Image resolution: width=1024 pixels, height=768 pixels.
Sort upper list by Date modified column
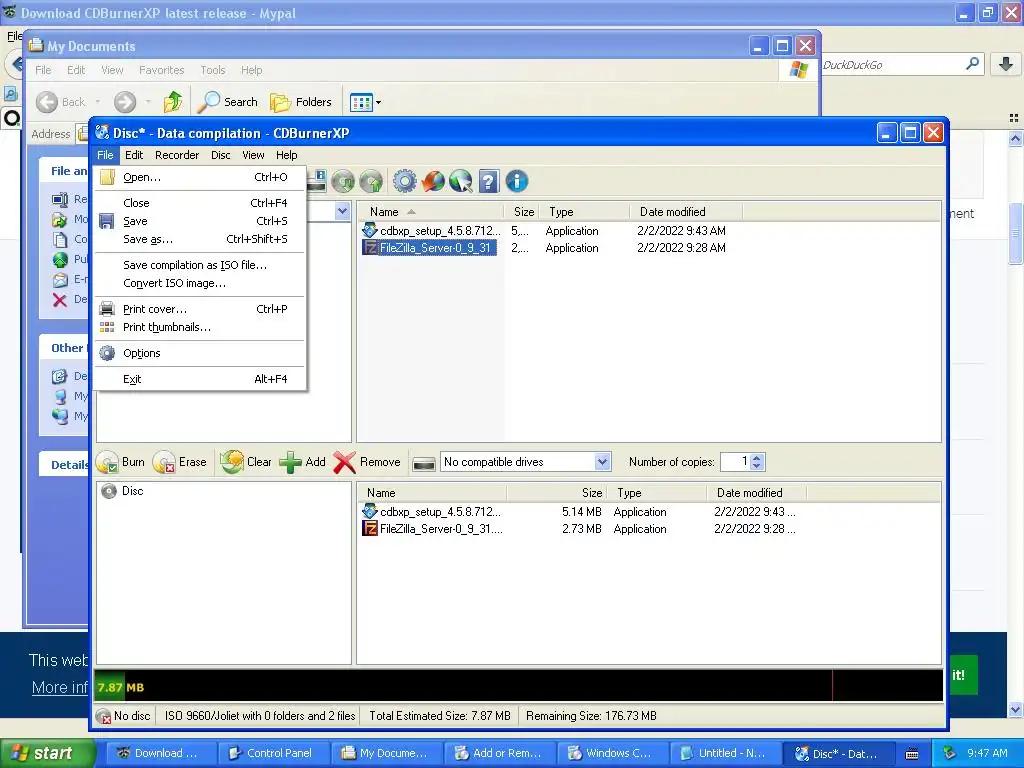pos(686,212)
